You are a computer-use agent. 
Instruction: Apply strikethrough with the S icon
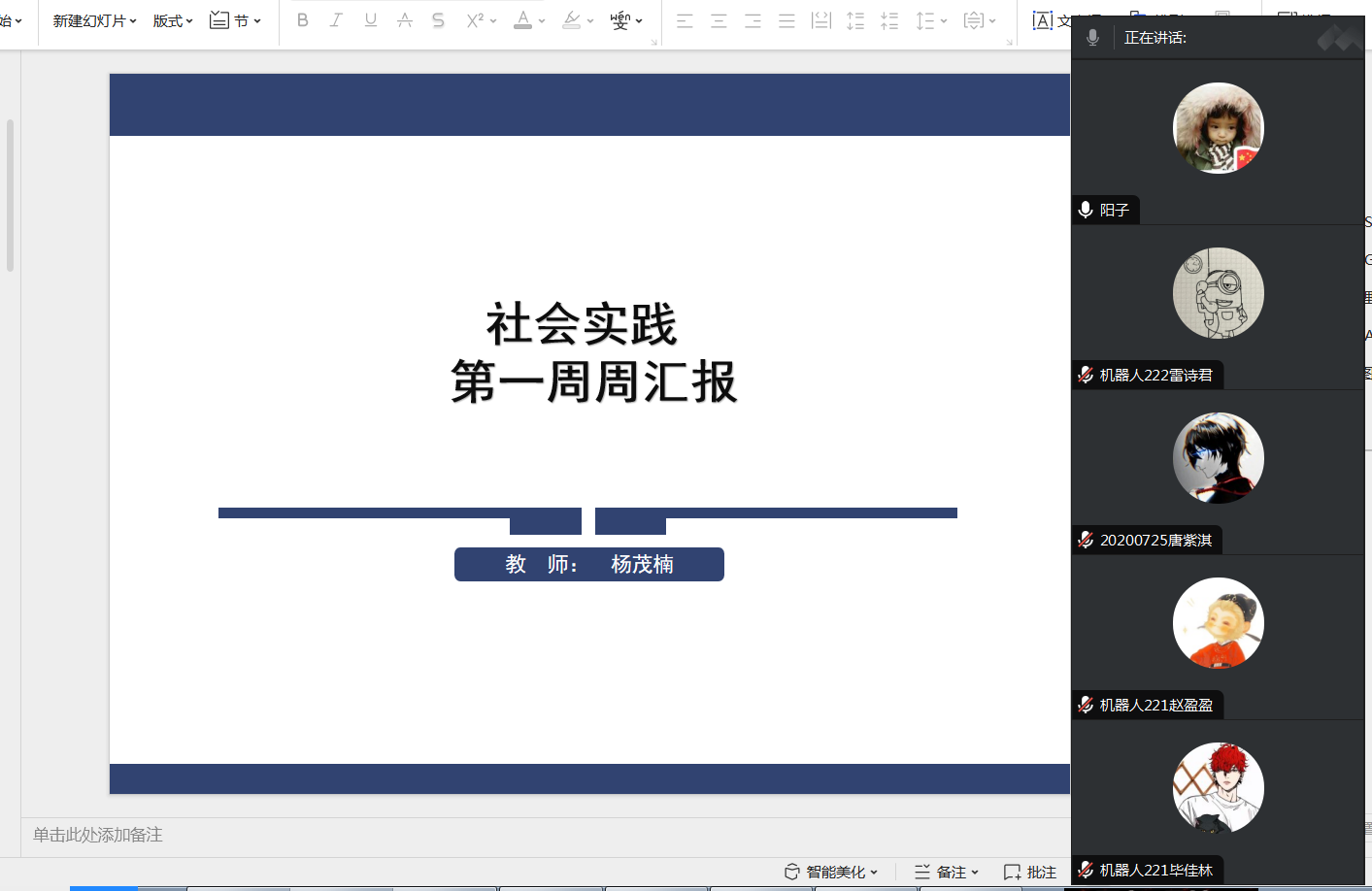pos(438,20)
